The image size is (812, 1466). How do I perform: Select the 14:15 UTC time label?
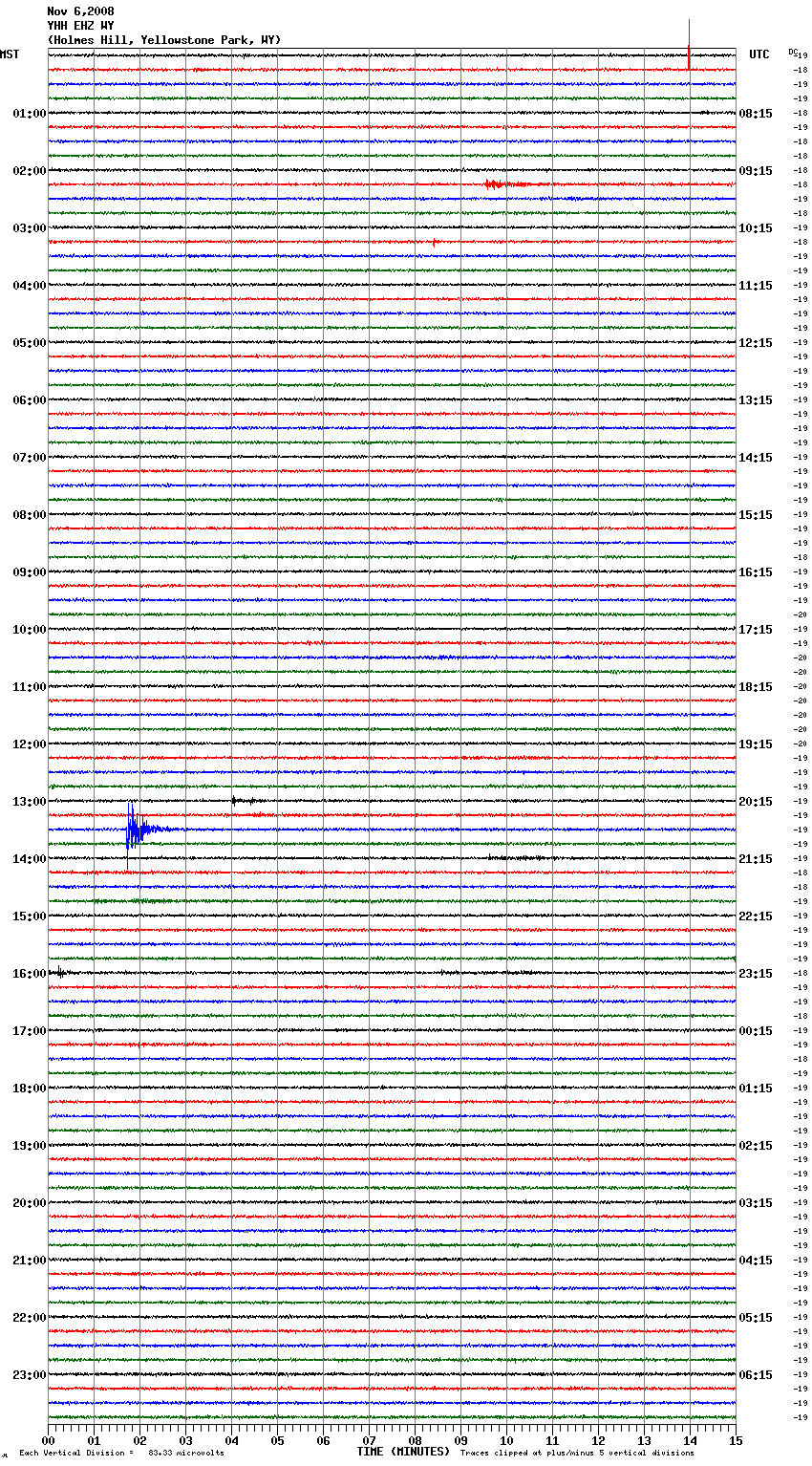tap(756, 458)
